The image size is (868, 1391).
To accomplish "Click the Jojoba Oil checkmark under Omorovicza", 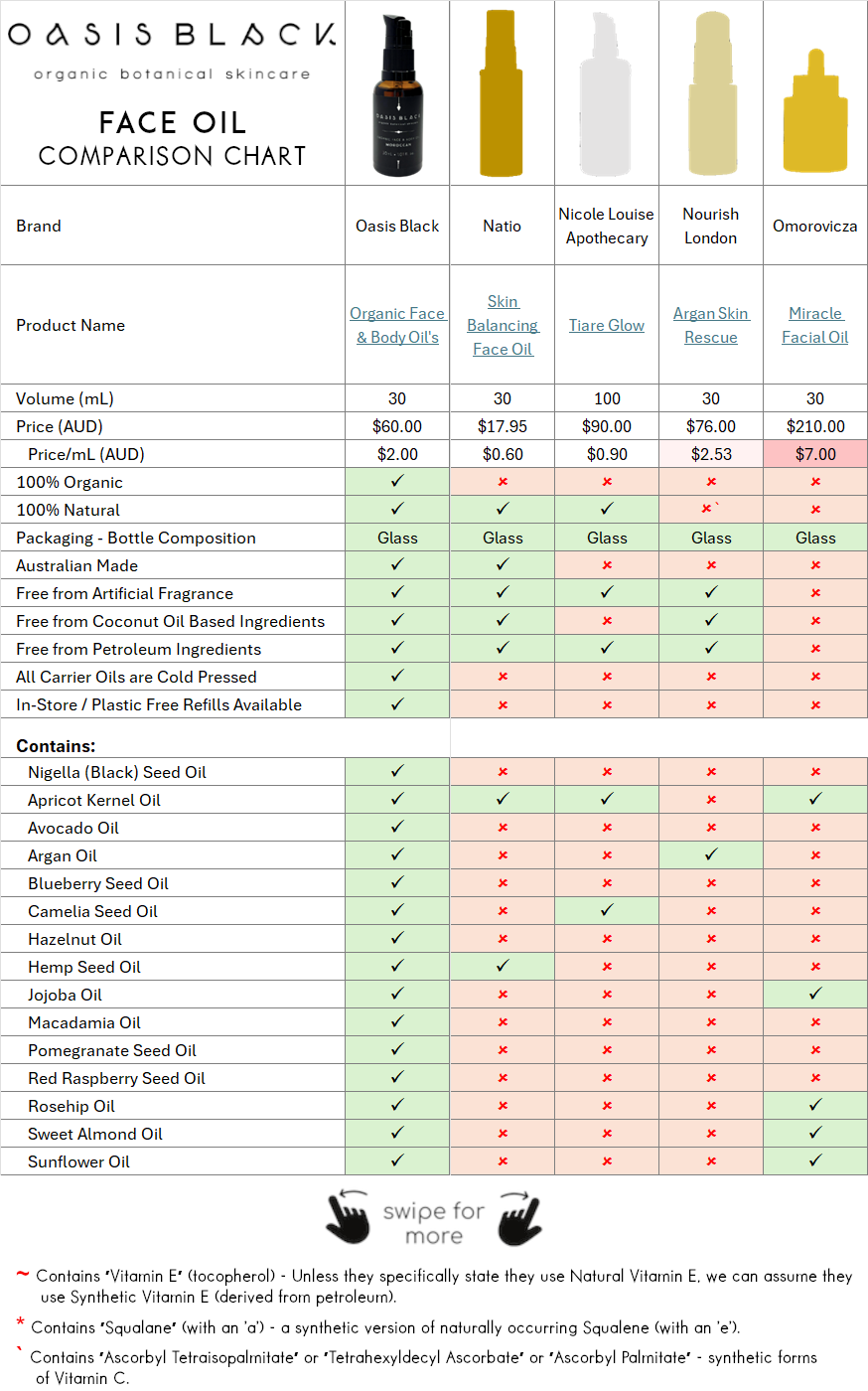I will (x=815, y=995).
